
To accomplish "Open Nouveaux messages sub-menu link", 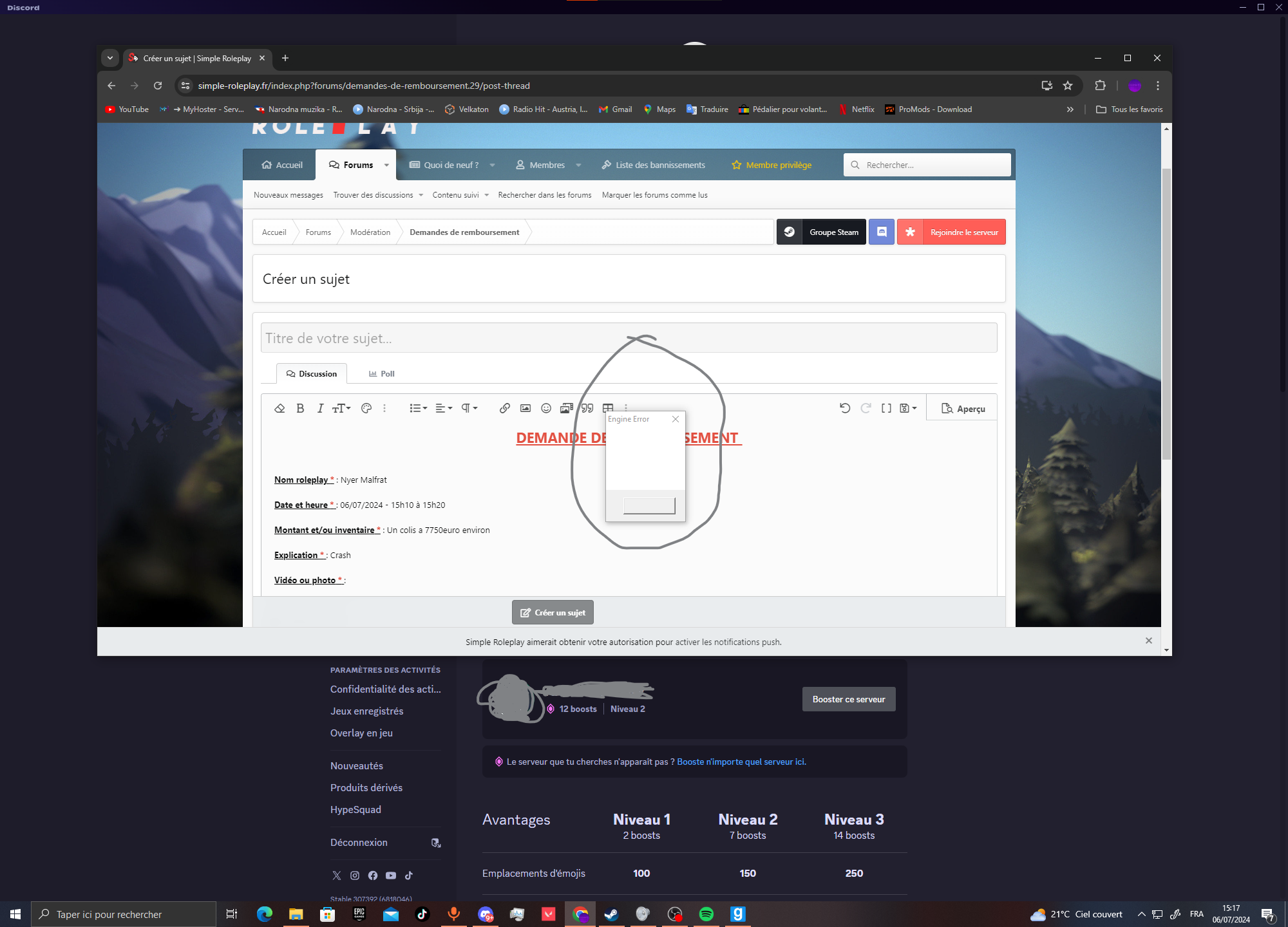I will pyautogui.click(x=289, y=195).
